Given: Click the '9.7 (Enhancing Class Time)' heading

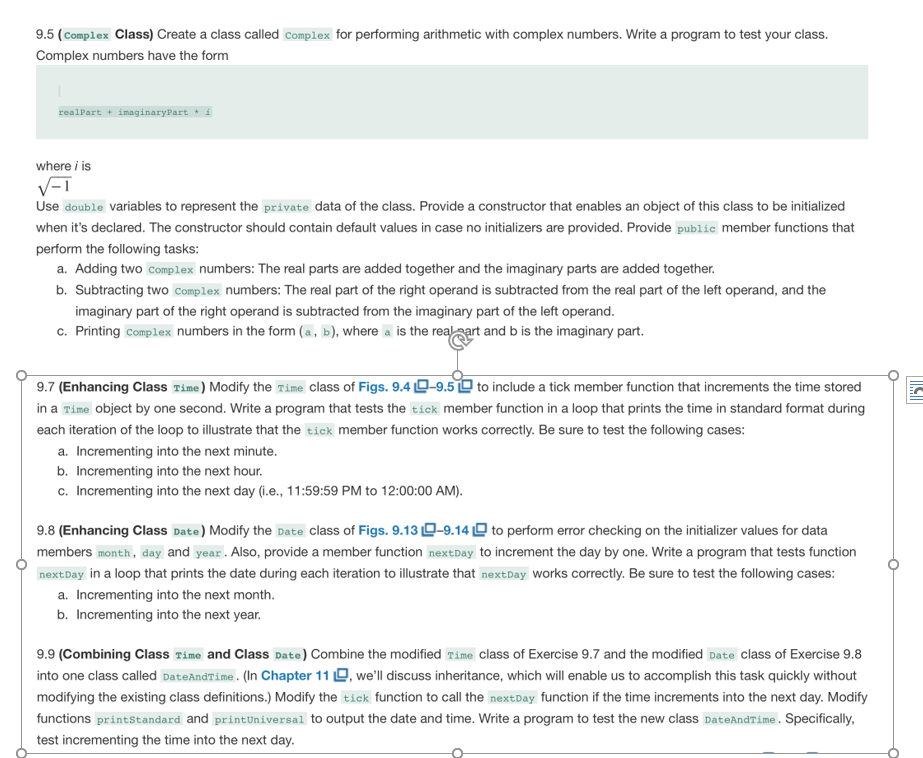Looking at the screenshot, I should (x=121, y=387).
